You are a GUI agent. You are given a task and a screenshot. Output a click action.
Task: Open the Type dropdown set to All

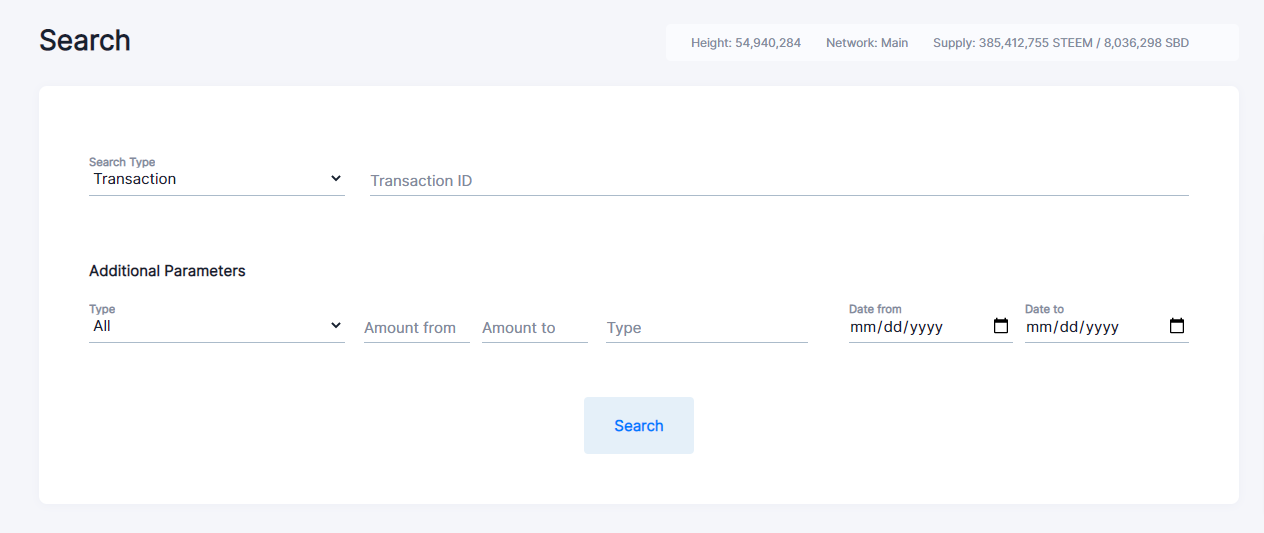216,326
